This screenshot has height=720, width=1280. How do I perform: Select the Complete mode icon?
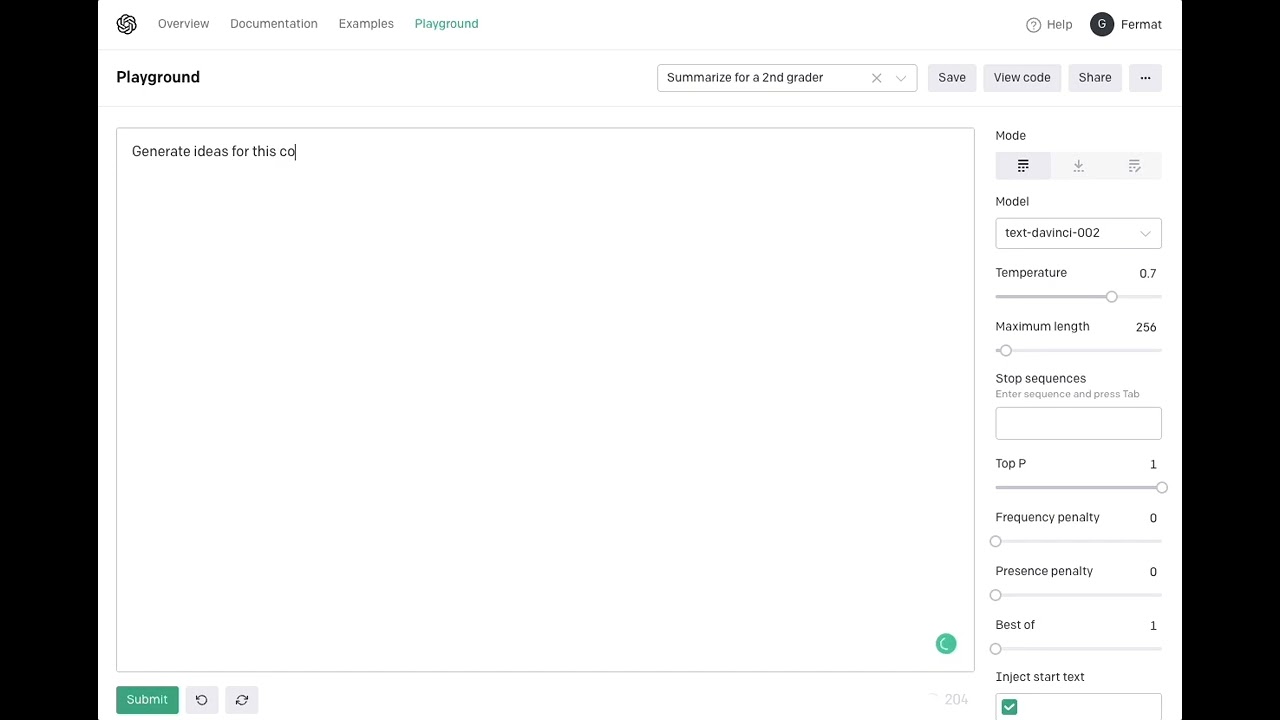click(x=1023, y=166)
